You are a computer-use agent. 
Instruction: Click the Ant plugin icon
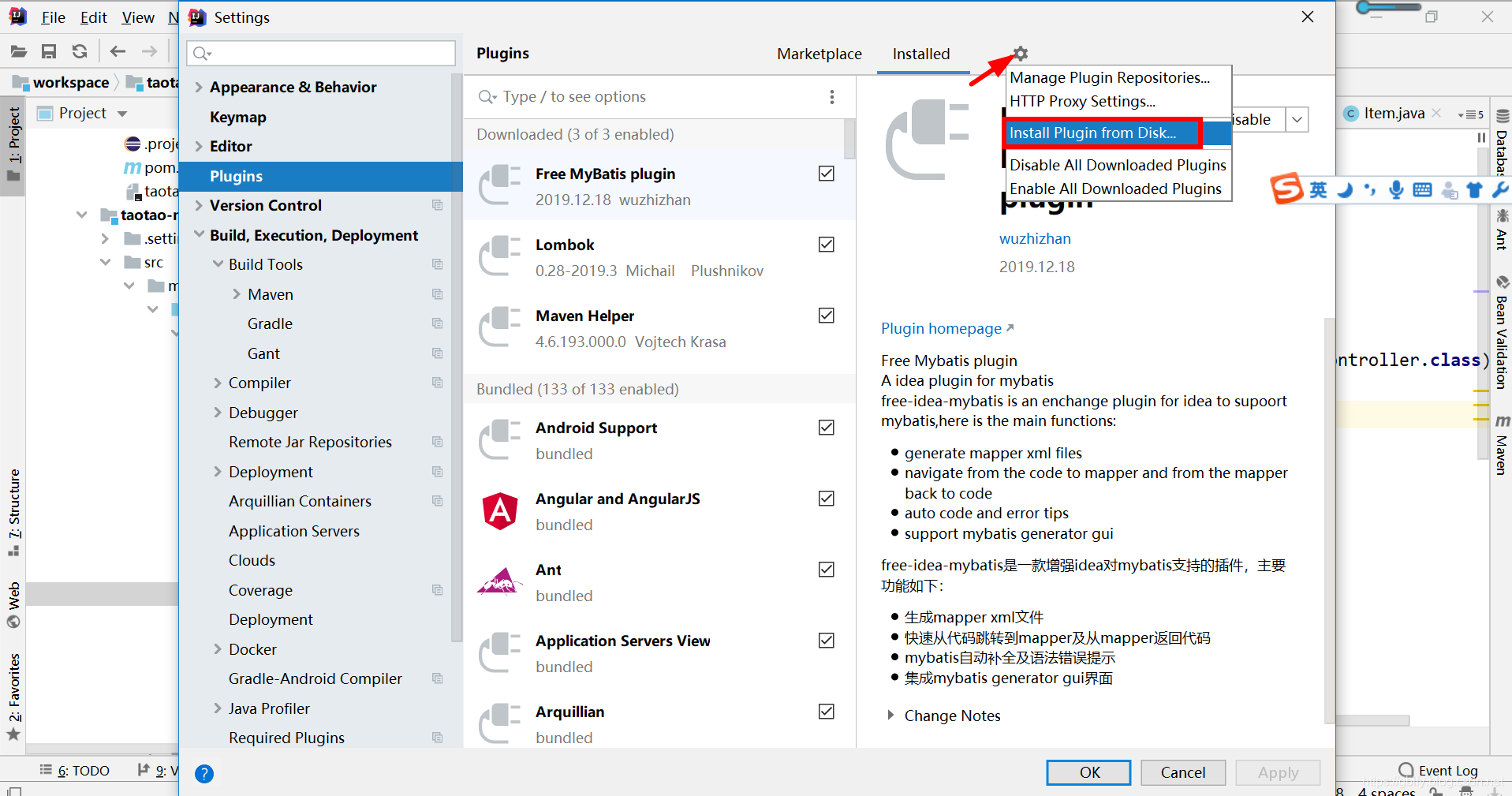(x=500, y=581)
